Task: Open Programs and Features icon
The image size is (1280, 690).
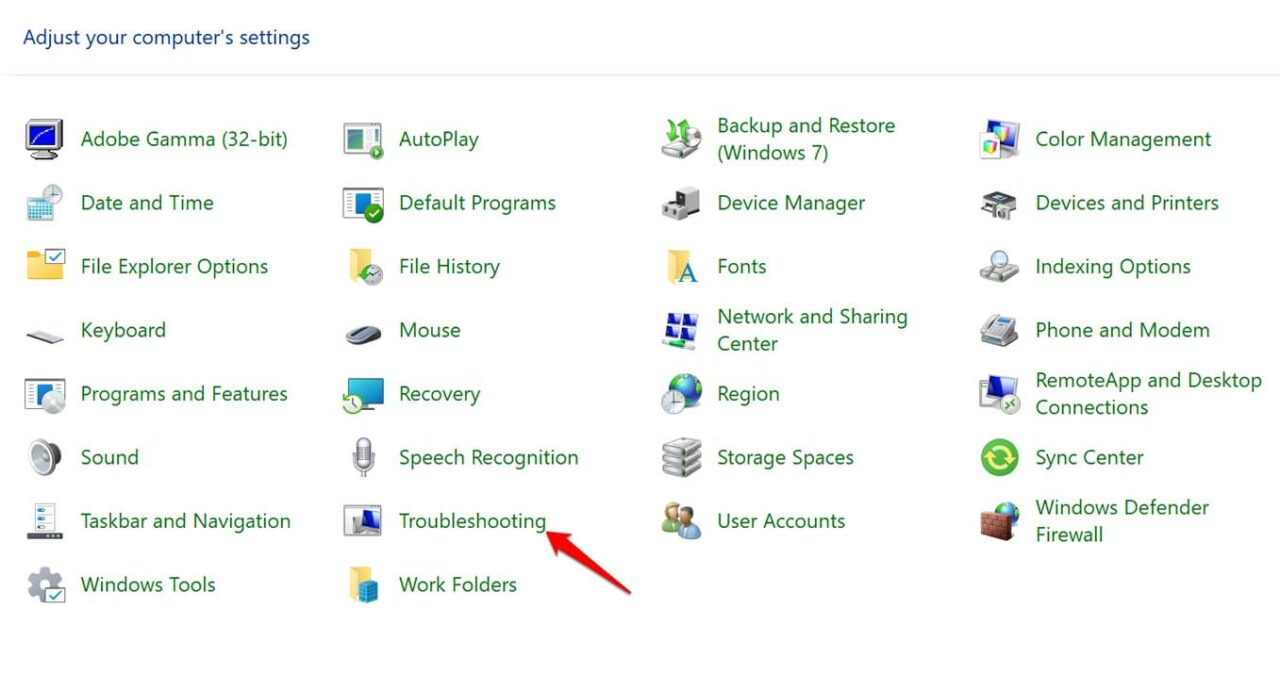Action: point(45,394)
